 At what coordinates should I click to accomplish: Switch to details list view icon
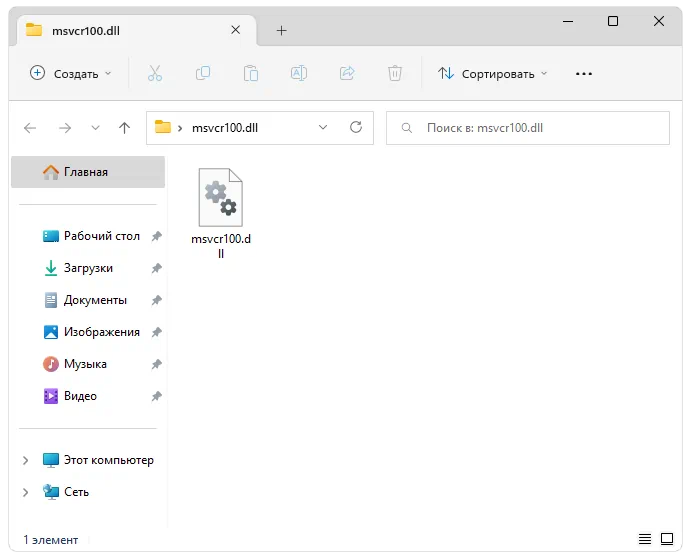(x=645, y=539)
